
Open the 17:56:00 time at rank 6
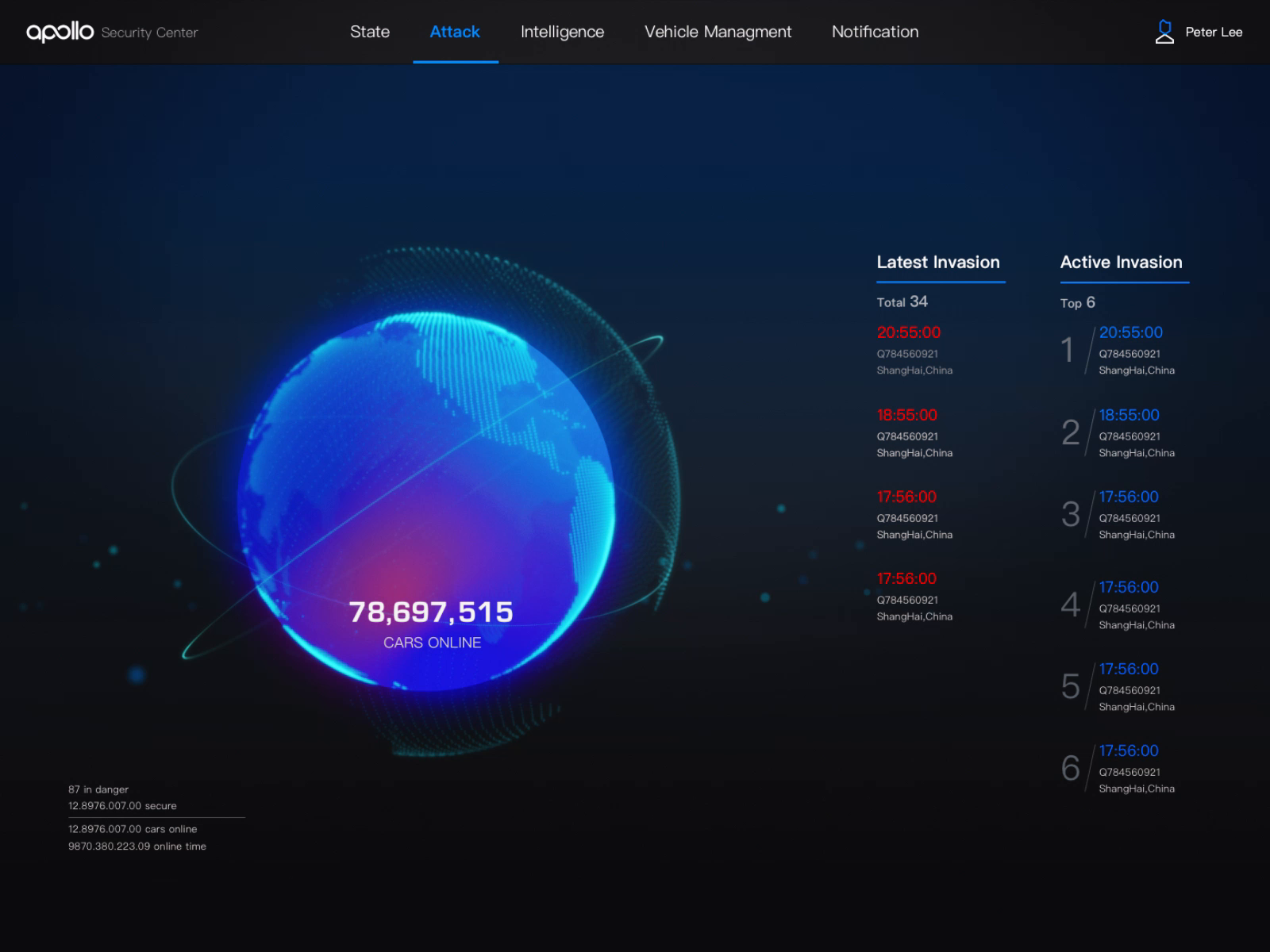[x=1129, y=750]
